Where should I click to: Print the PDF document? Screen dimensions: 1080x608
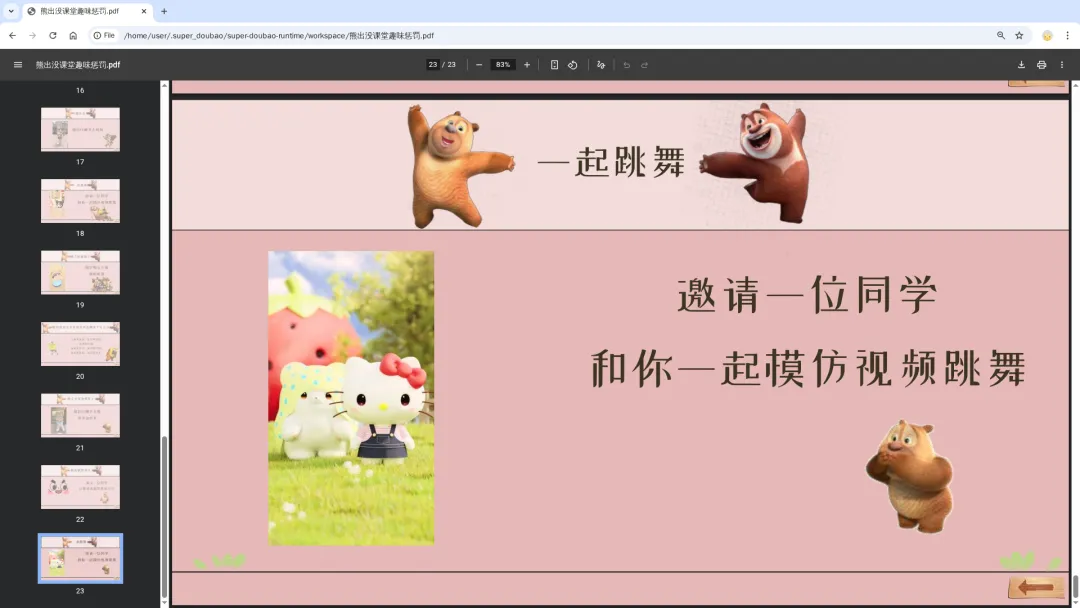click(1041, 65)
